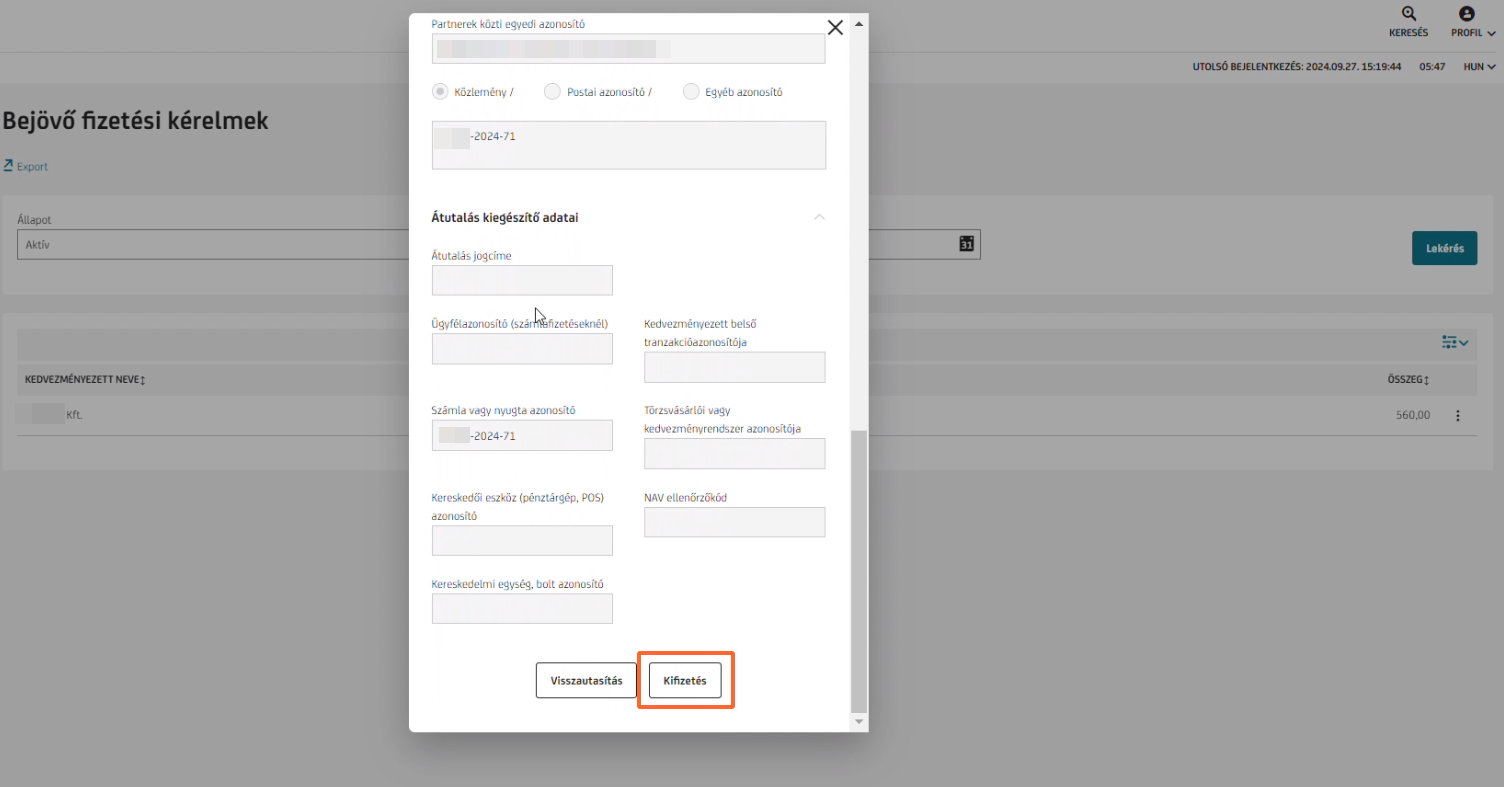Image resolution: width=1504 pixels, height=787 pixels.
Task: Click the Lekérés query button
Action: (1444, 248)
